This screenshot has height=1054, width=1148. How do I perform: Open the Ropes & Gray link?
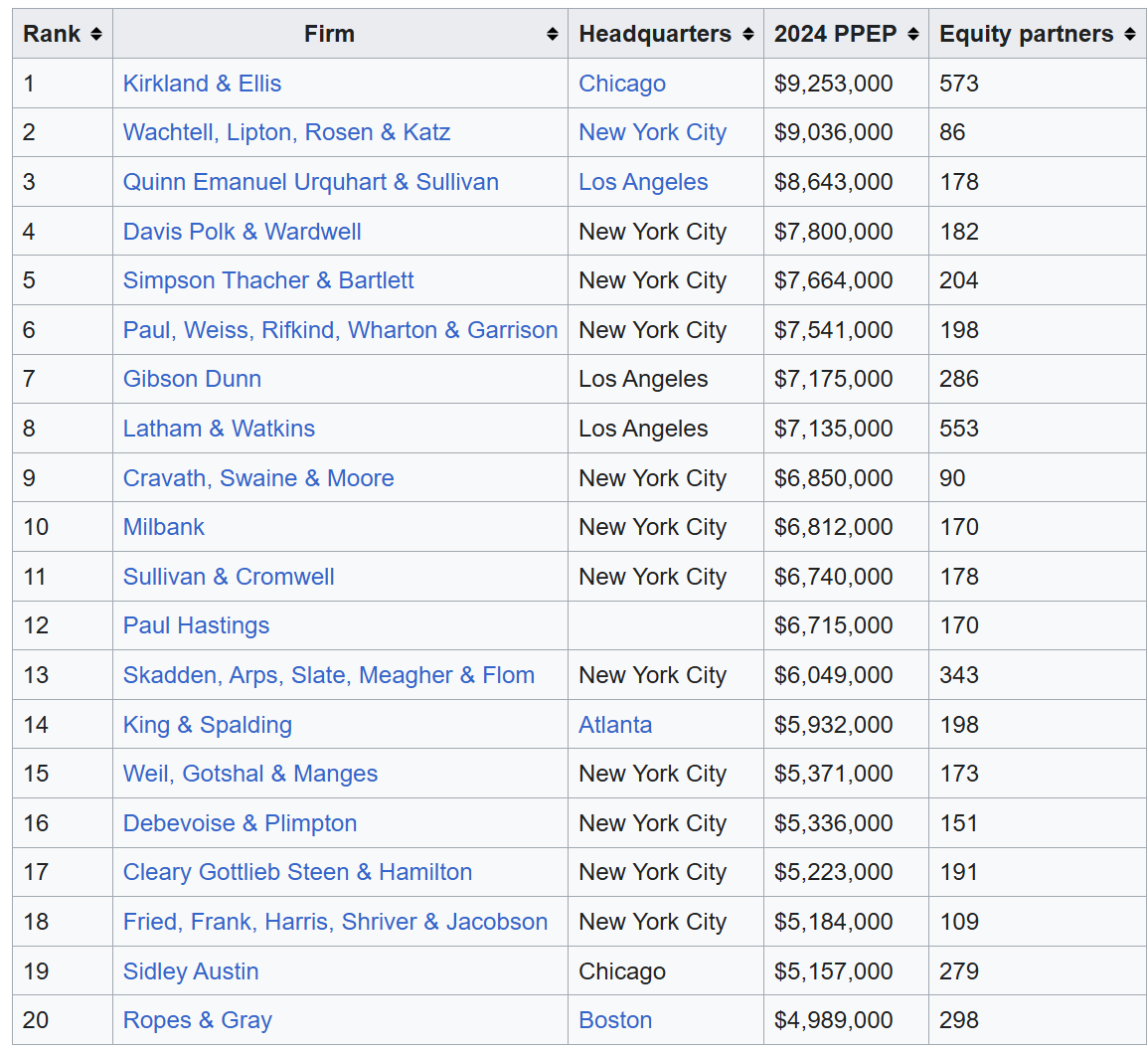[197, 1020]
